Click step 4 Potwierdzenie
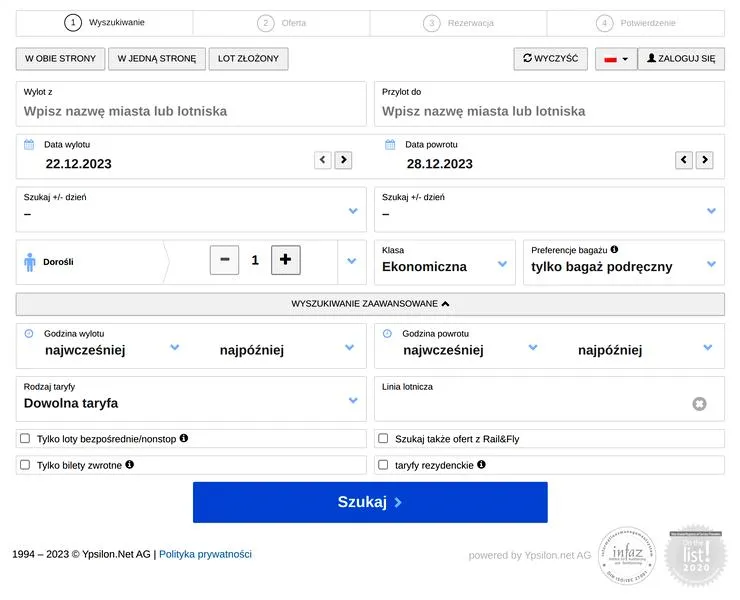 (x=636, y=23)
